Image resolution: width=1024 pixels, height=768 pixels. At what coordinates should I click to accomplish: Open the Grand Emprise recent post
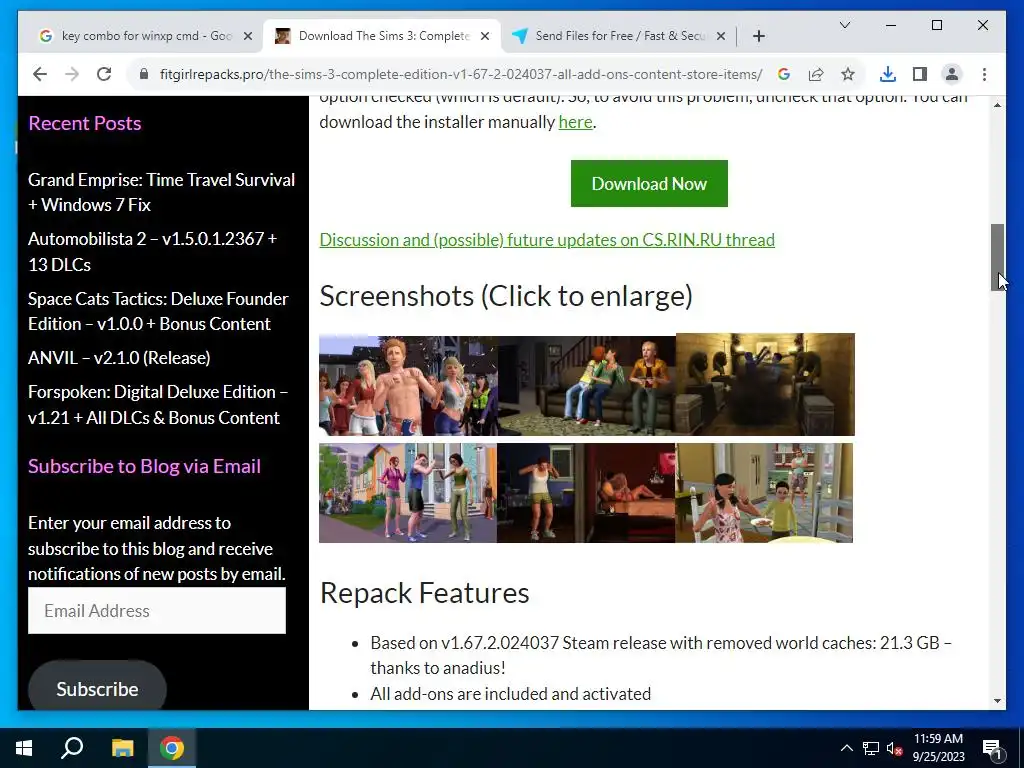pos(161,192)
